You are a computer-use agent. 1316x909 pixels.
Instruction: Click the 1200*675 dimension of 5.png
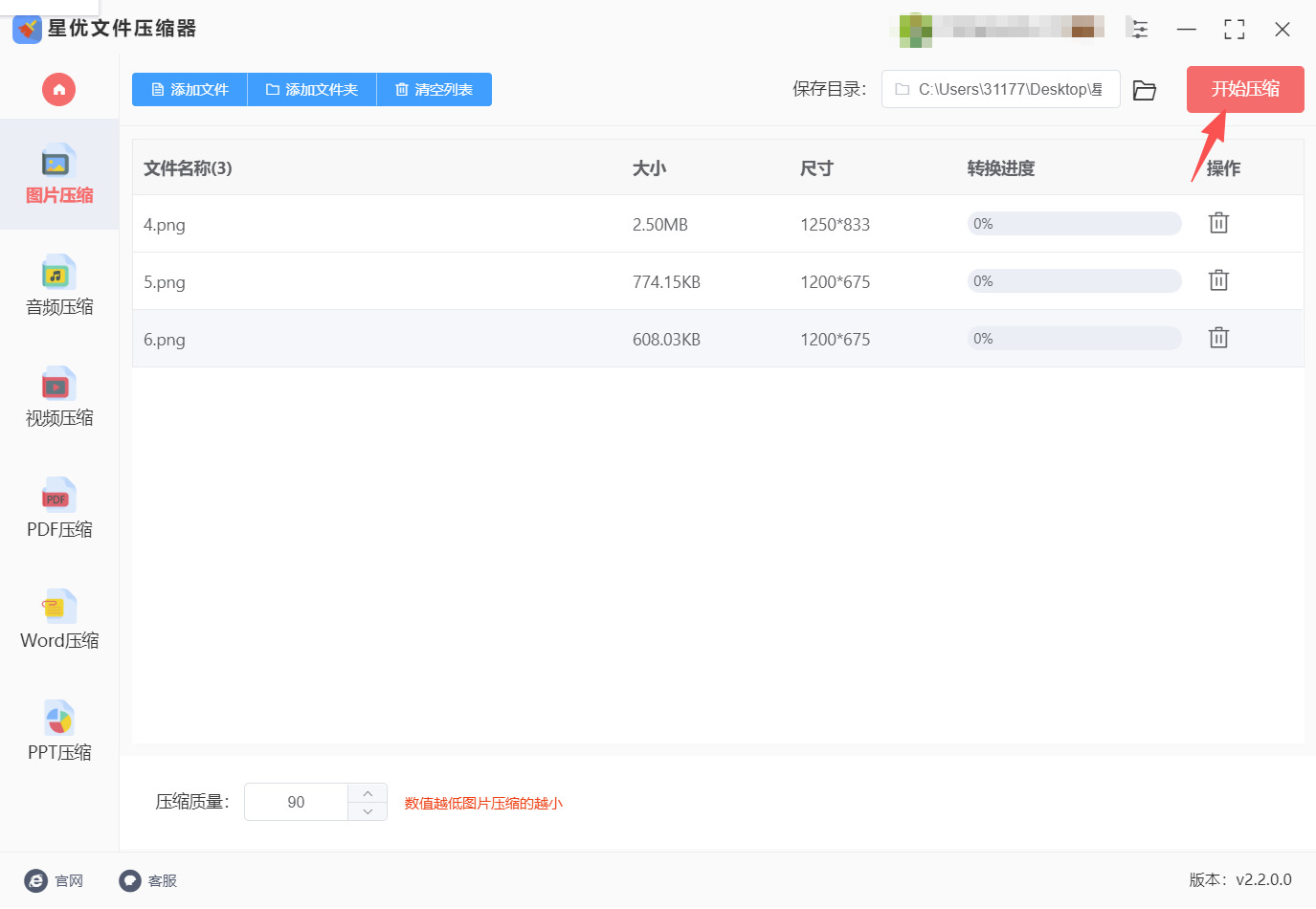point(836,282)
